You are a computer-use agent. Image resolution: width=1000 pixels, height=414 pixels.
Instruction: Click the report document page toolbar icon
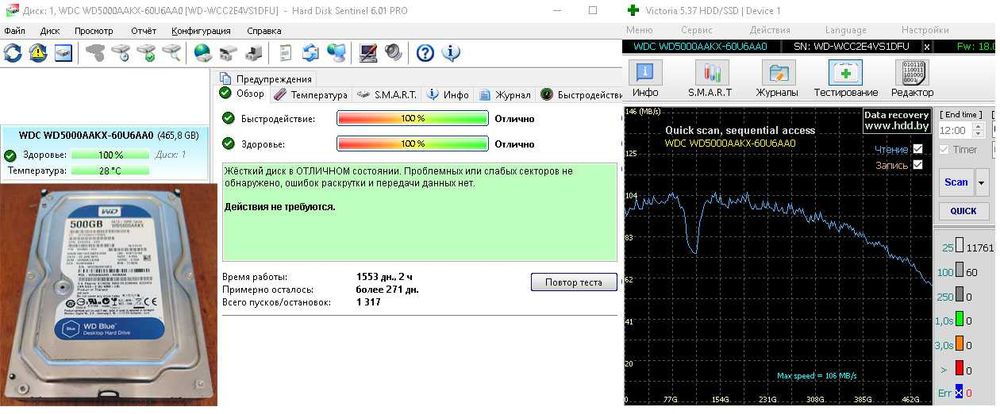click(286, 53)
